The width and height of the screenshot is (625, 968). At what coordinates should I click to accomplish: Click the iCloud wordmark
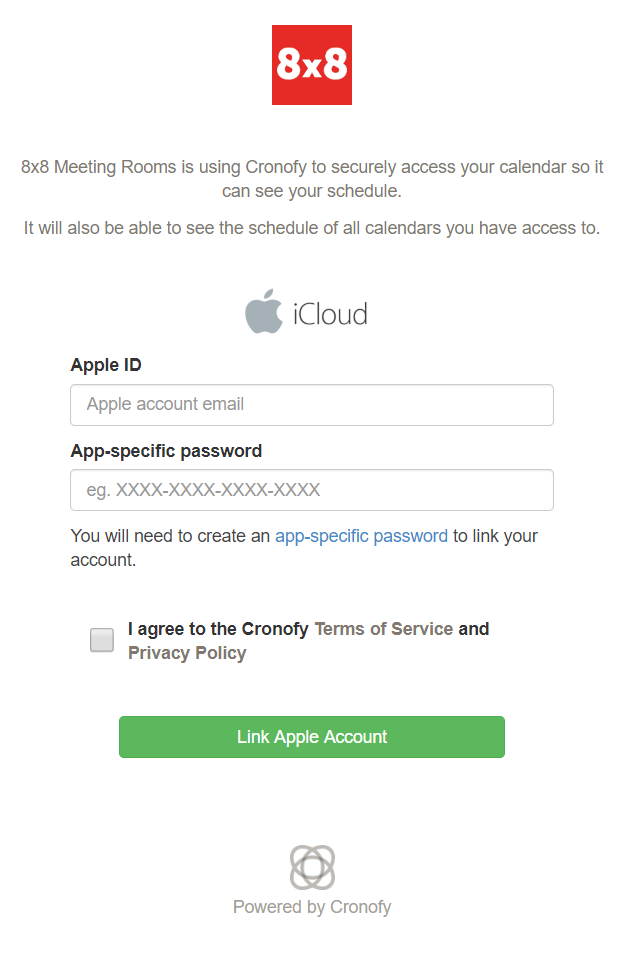[x=330, y=314]
